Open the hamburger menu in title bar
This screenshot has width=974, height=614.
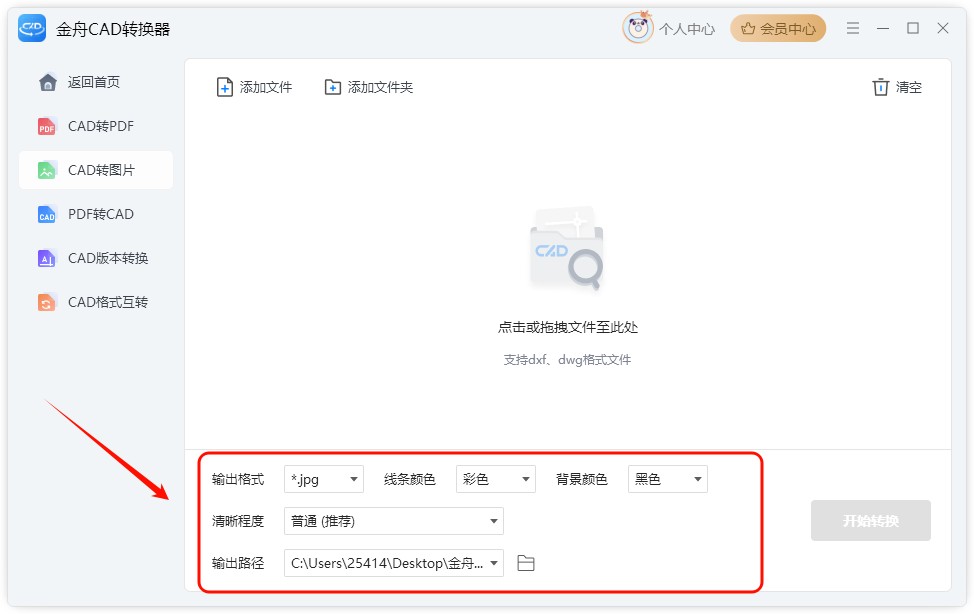pos(853,28)
